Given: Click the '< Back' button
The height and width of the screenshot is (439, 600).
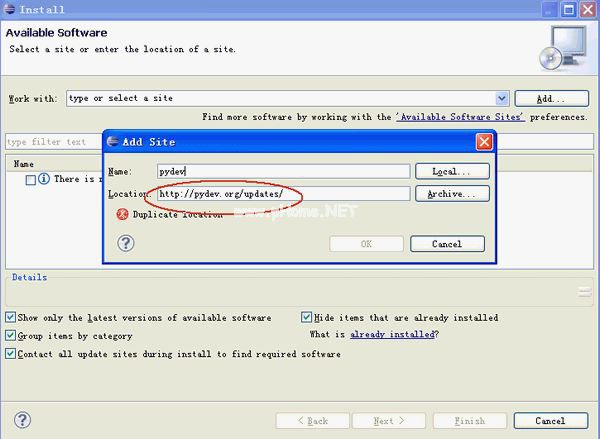Looking at the screenshot, I should 313,421.
